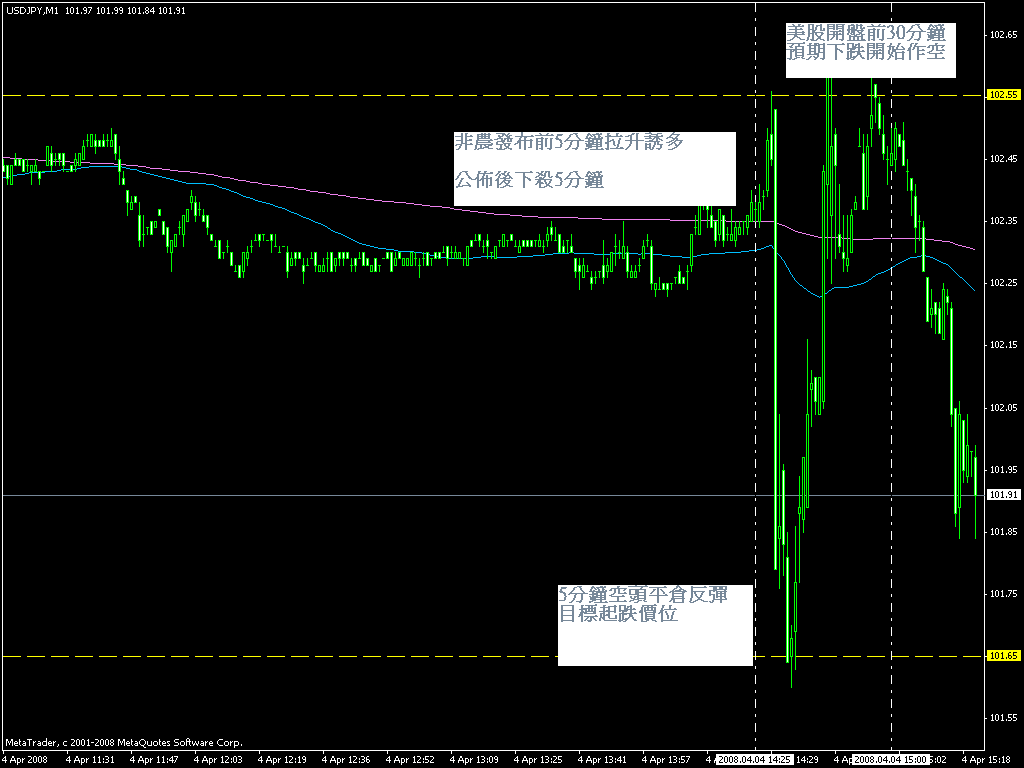Select the yellow 101.65 price label
The height and width of the screenshot is (768, 1024).
click(x=1004, y=656)
